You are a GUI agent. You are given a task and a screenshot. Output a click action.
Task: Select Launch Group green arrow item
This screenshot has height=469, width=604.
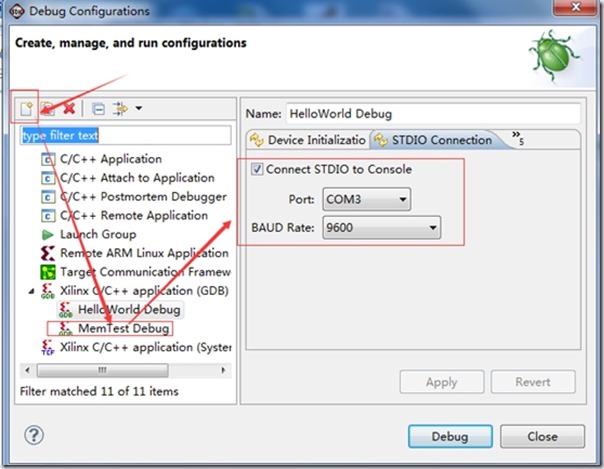point(88,234)
